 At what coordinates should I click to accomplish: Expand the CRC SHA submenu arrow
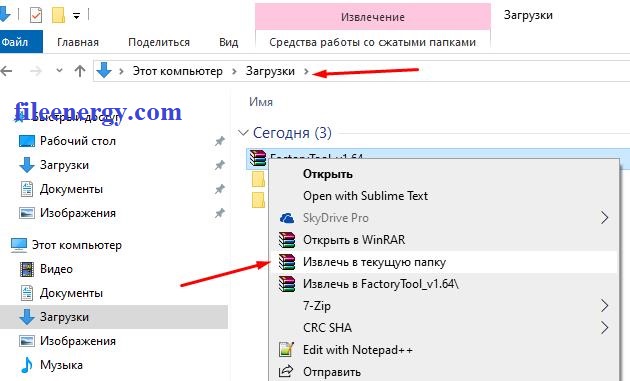point(604,328)
